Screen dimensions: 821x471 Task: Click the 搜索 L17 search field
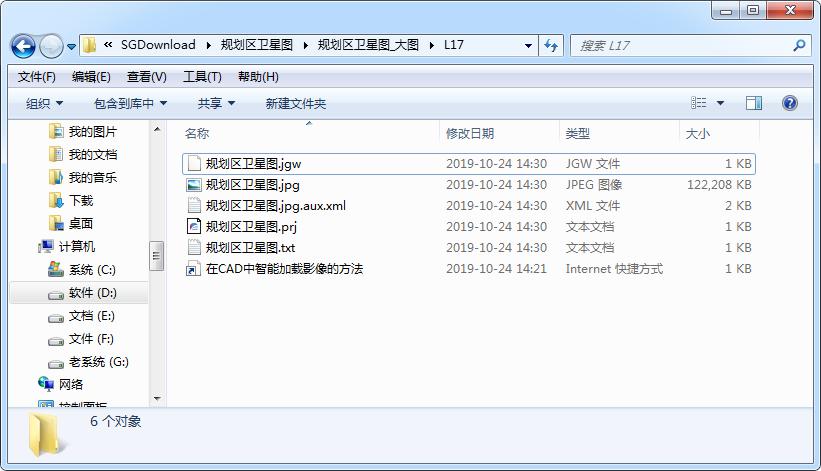tap(680, 45)
